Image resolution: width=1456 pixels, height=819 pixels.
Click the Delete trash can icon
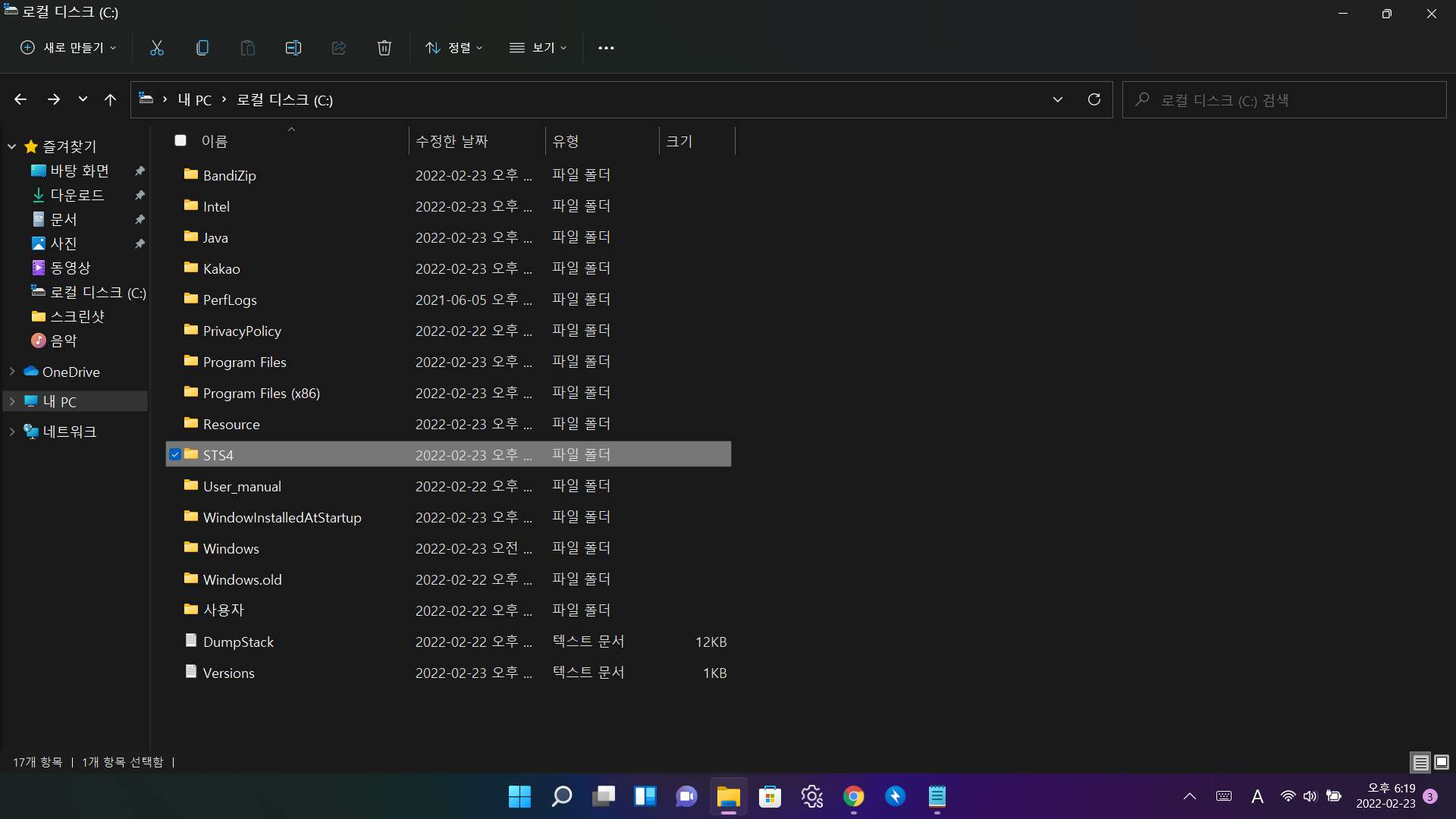[384, 48]
